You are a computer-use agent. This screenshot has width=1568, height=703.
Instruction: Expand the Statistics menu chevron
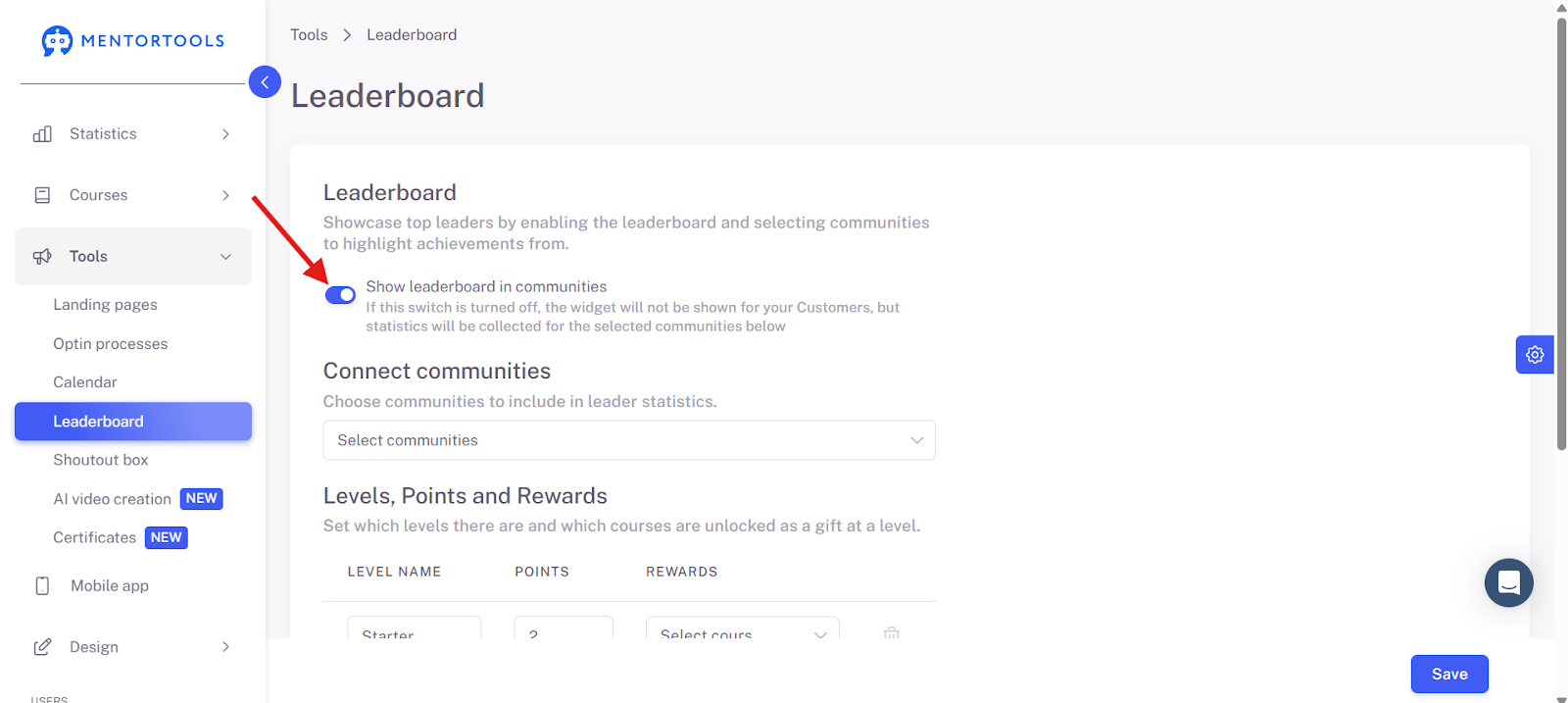pyautogui.click(x=225, y=134)
